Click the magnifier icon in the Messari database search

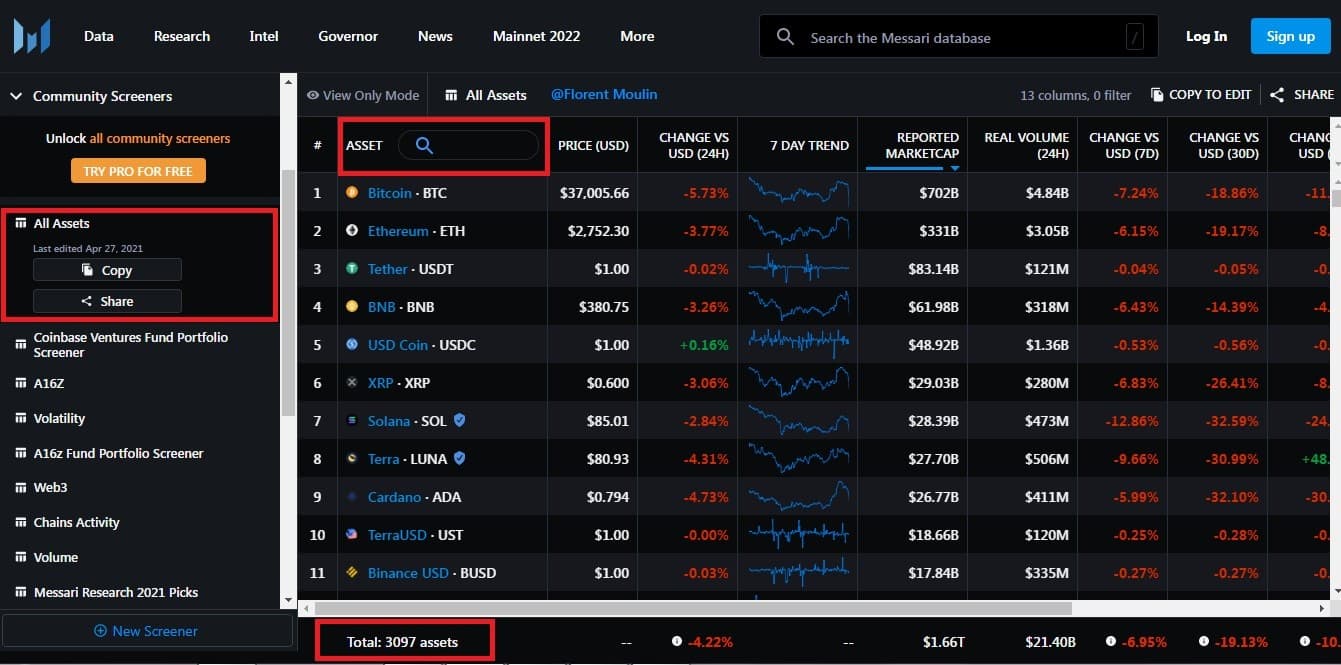pos(785,37)
